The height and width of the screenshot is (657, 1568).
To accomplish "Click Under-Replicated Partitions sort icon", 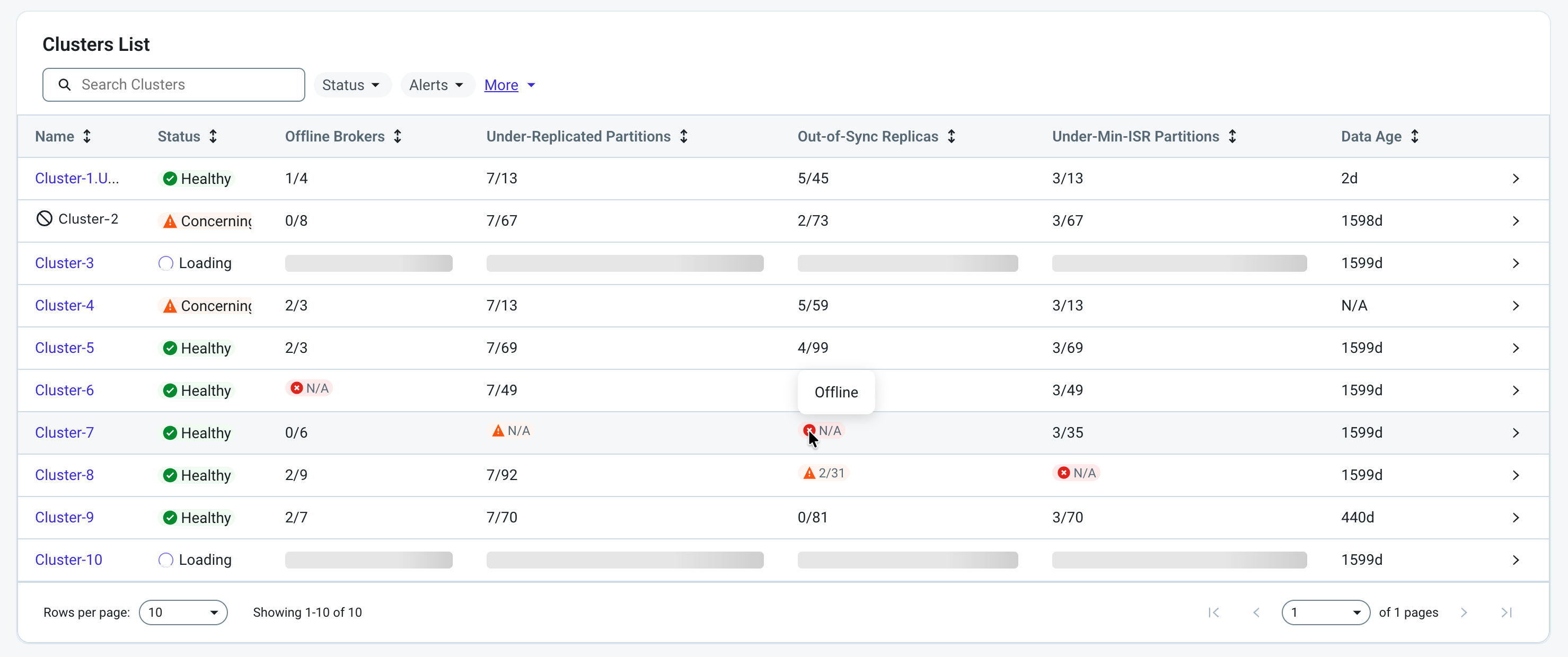I will pyautogui.click(x=684, y=136).
